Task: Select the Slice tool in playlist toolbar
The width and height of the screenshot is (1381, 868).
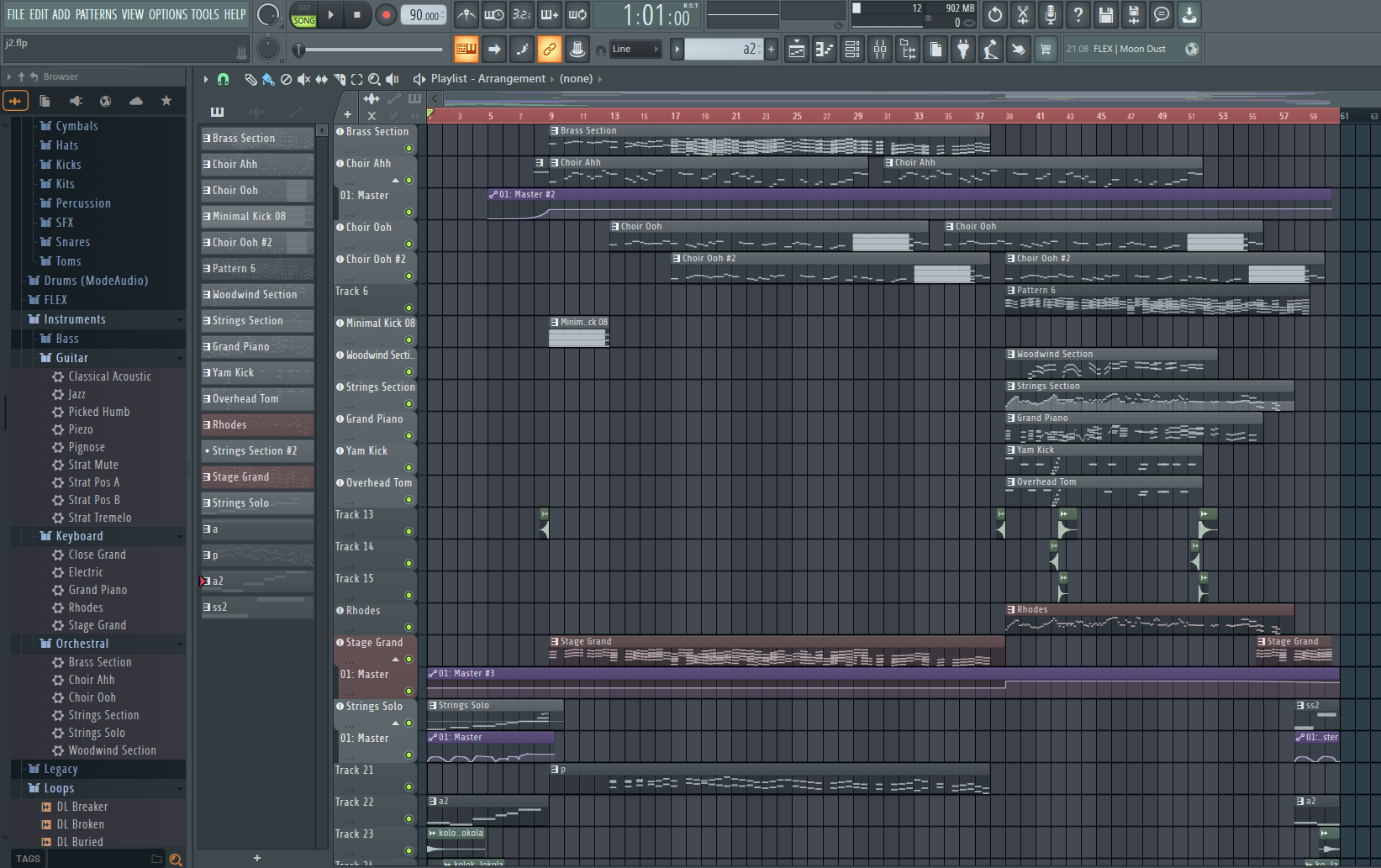Action: 339,79
